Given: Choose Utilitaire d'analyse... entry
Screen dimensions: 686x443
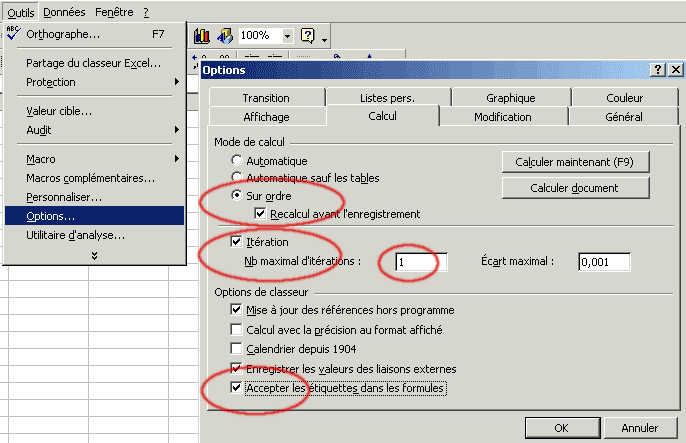Looking at the screenshot, I should click(x=94, y=235).
